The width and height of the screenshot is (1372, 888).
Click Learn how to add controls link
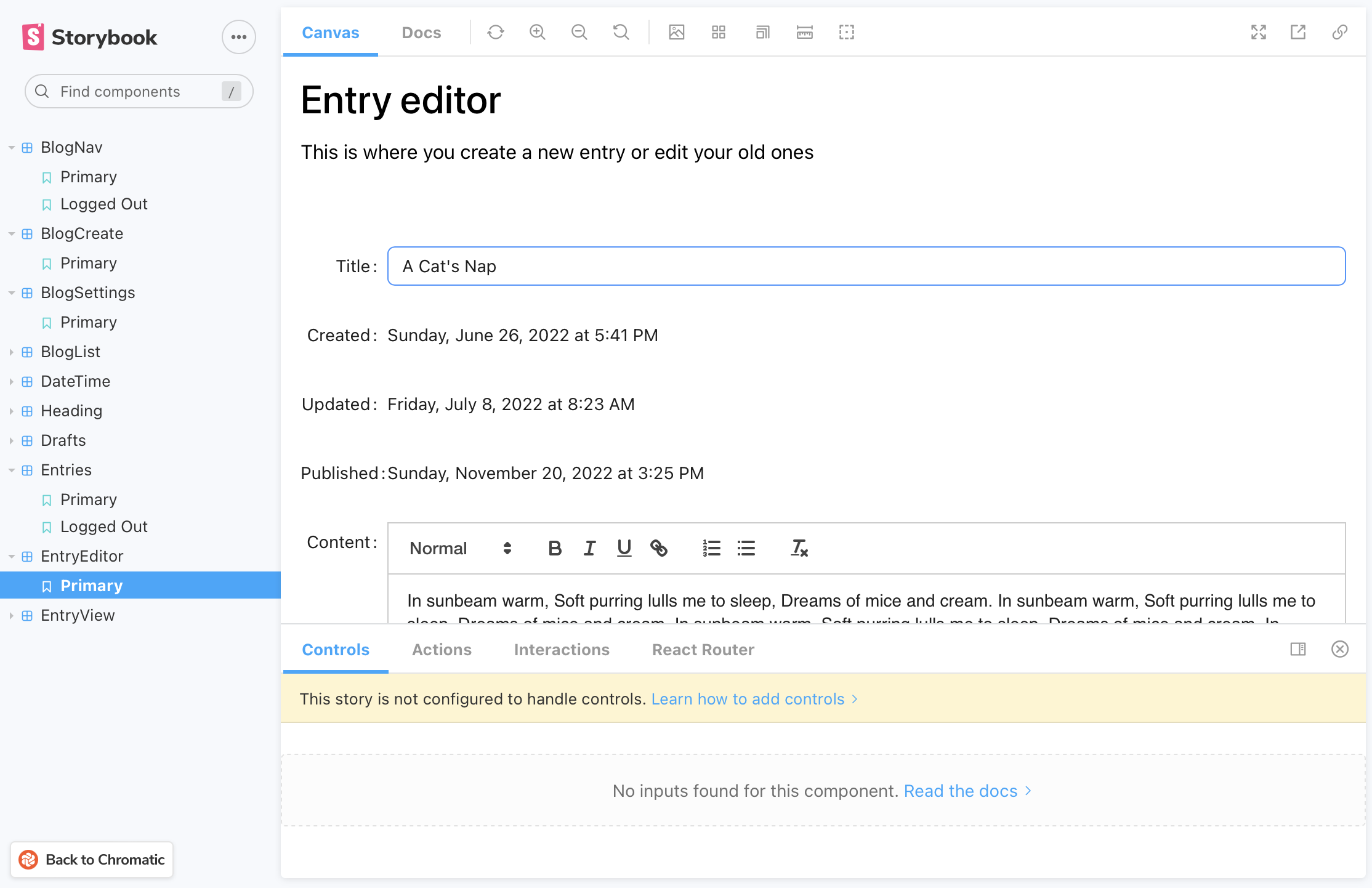point(748,699)
